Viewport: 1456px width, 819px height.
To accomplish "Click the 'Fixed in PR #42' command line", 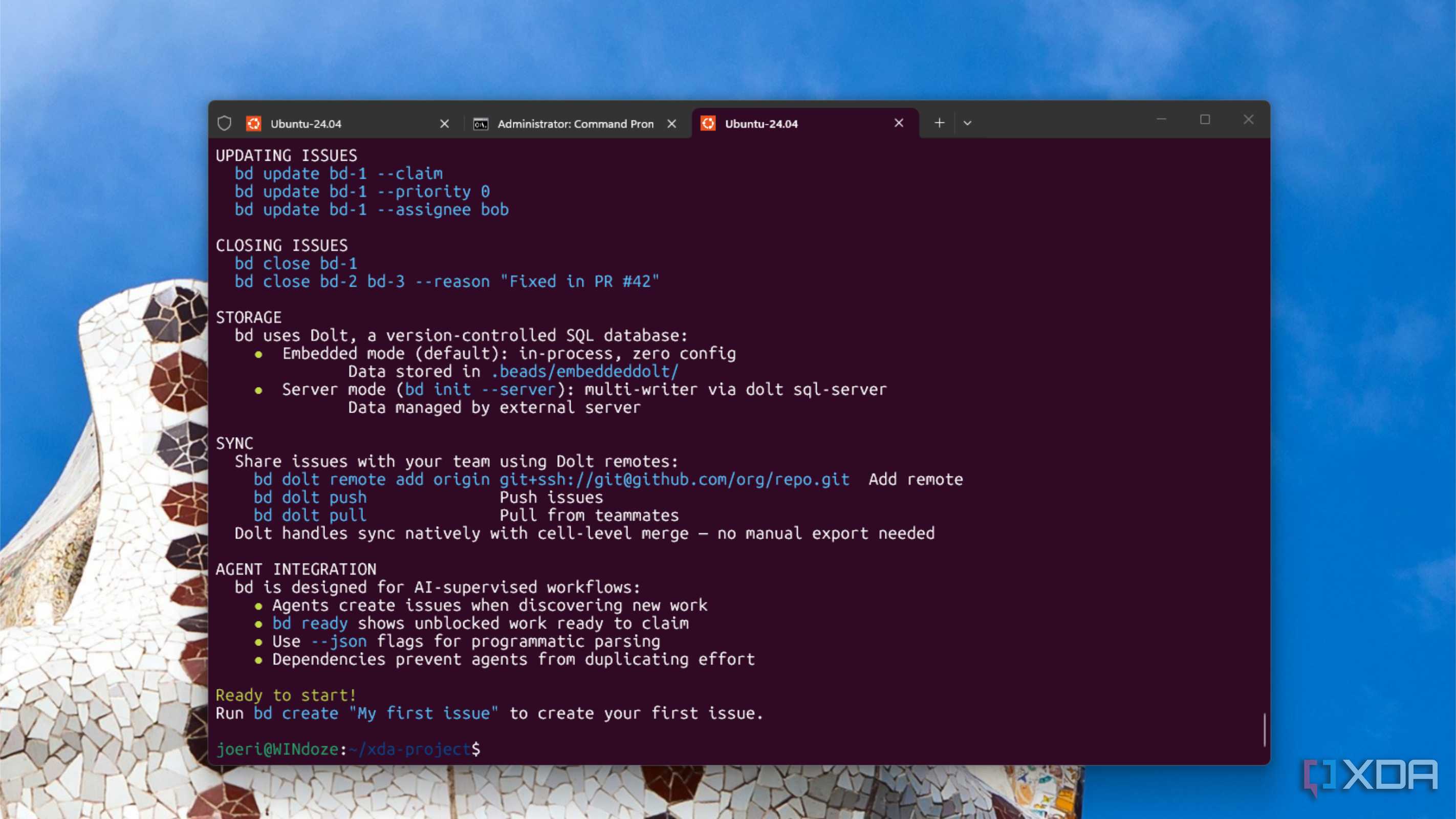I will point(447,282).
